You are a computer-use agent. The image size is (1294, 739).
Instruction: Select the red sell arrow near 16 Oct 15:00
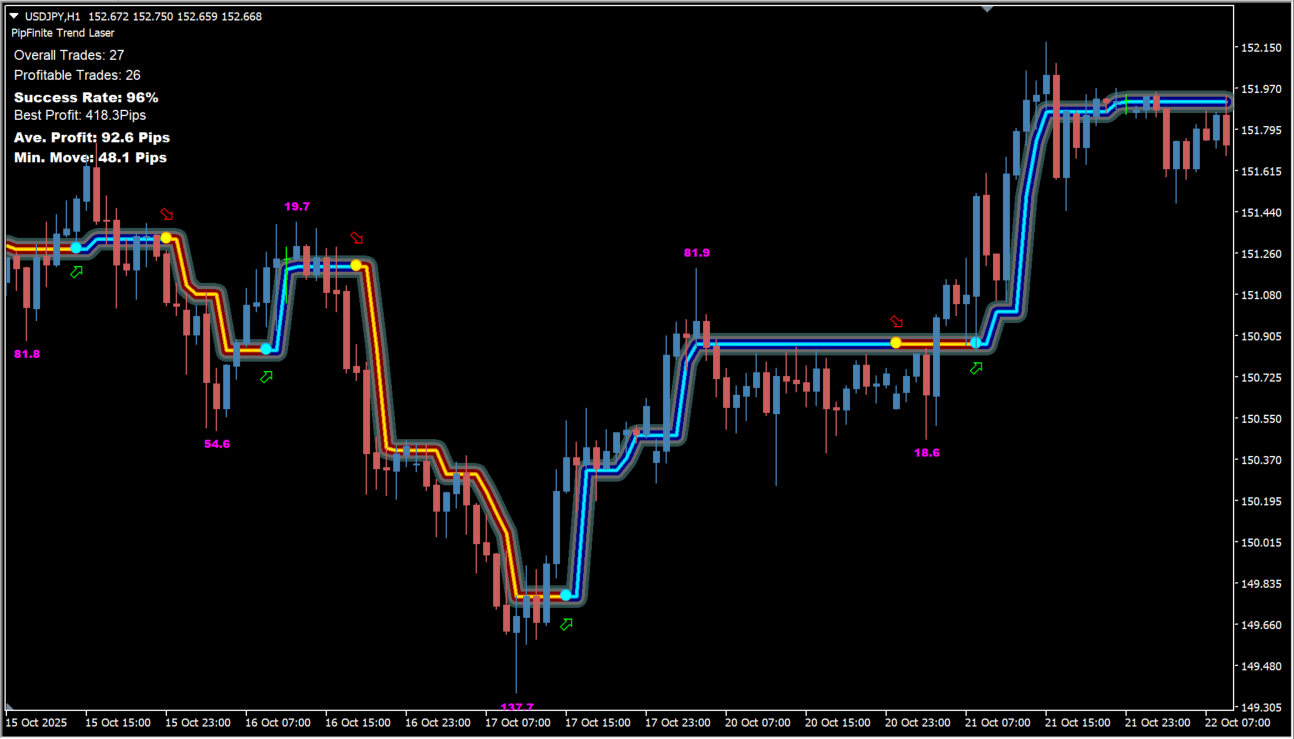tap(356, 239)
